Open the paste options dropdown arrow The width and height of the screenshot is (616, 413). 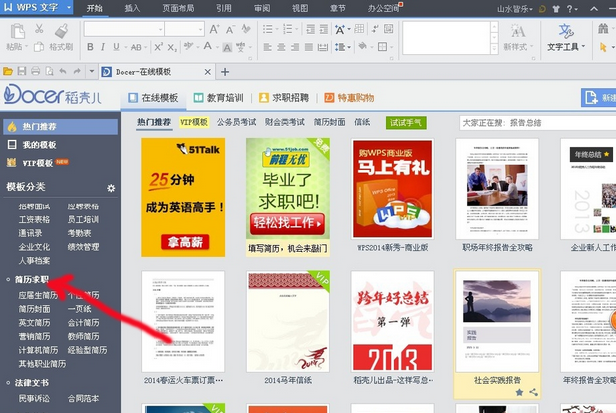(x=27, y=47)
